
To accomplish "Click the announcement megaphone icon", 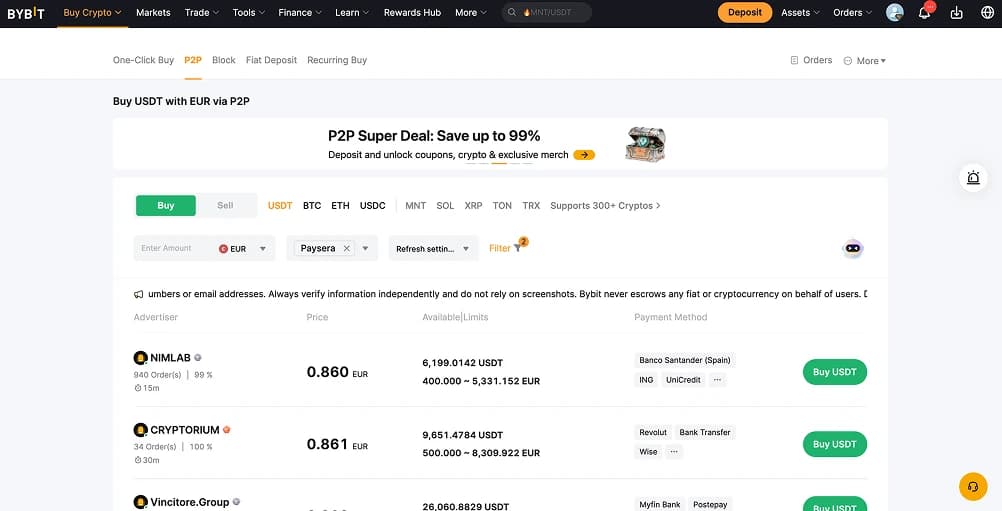I will pos(138,294).
